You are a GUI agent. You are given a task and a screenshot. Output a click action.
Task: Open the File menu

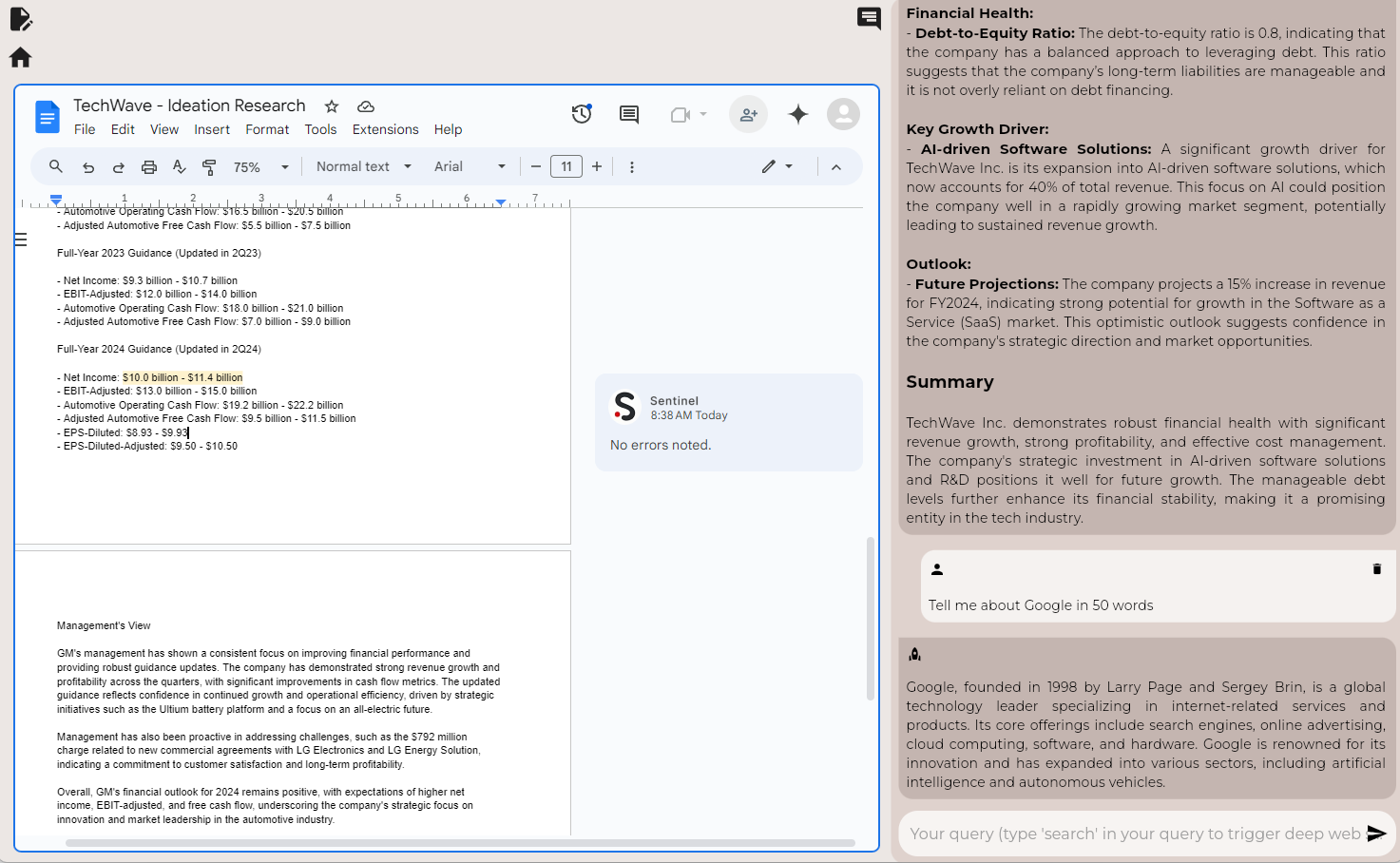tap(85, 129)
